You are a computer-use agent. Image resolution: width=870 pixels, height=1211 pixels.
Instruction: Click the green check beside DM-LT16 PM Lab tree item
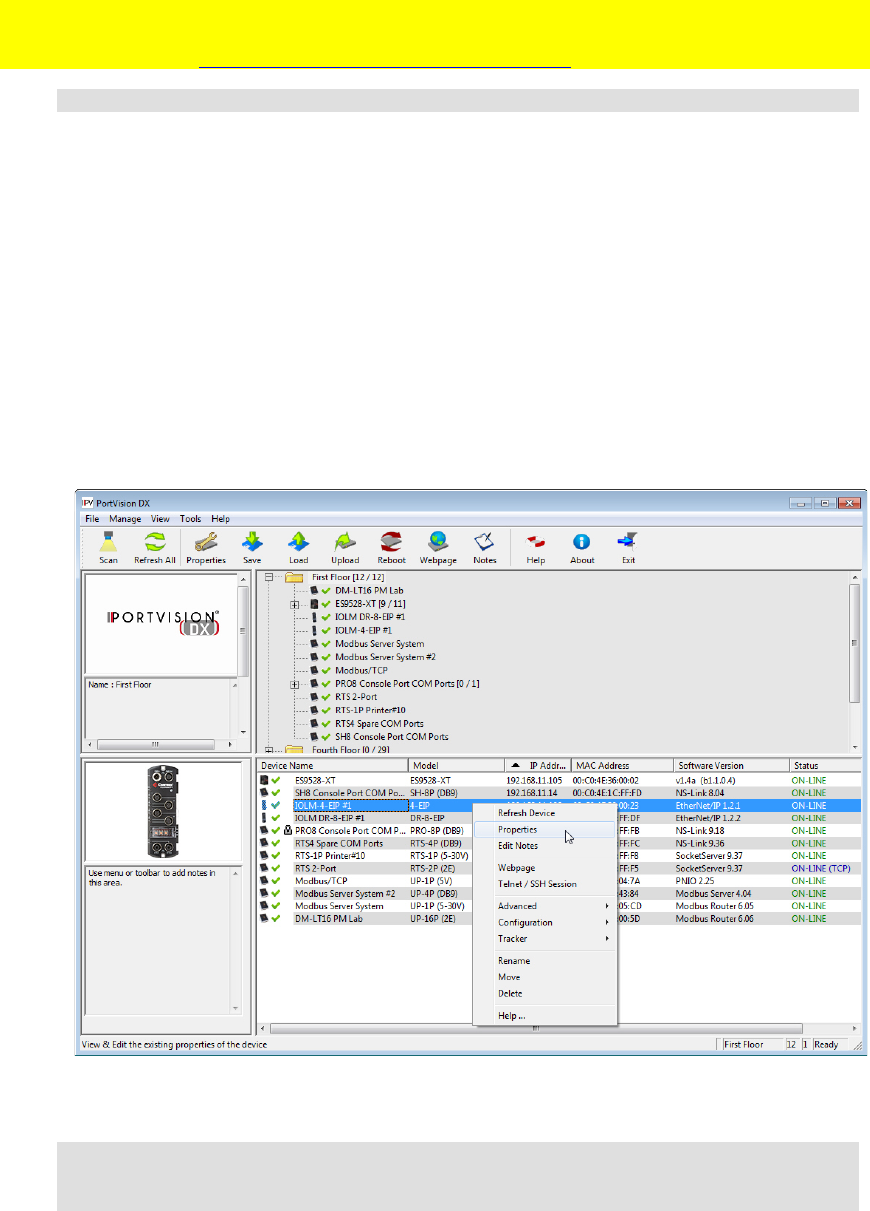click(326, 591)
